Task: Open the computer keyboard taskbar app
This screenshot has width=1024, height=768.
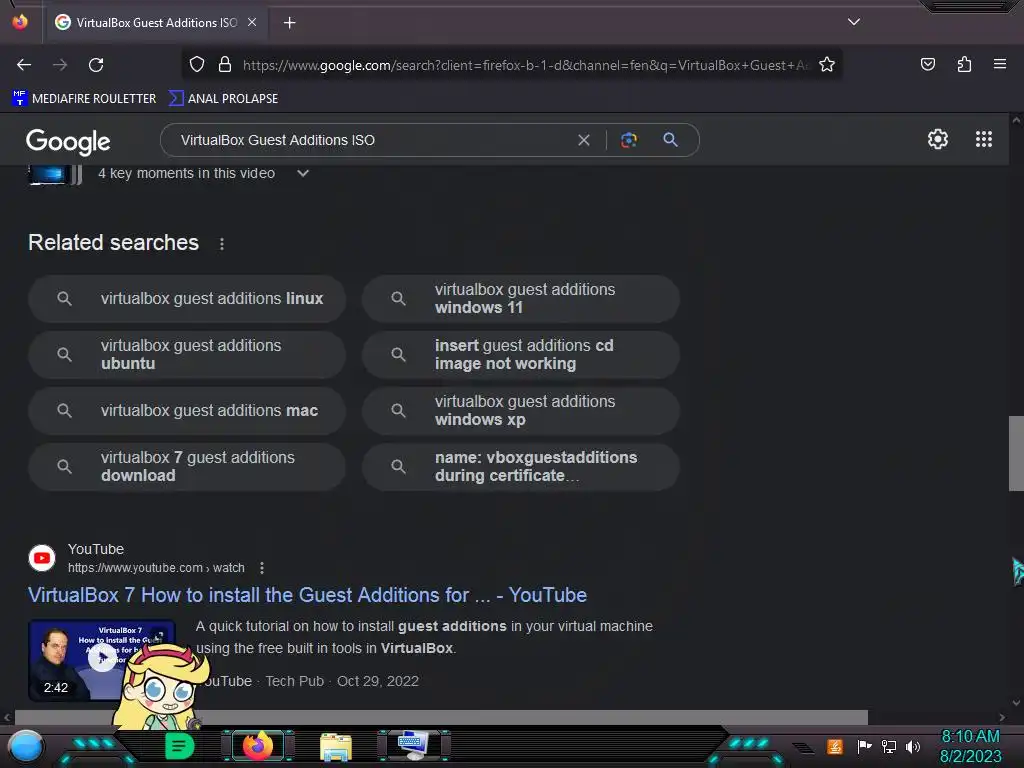Action: 413,746
